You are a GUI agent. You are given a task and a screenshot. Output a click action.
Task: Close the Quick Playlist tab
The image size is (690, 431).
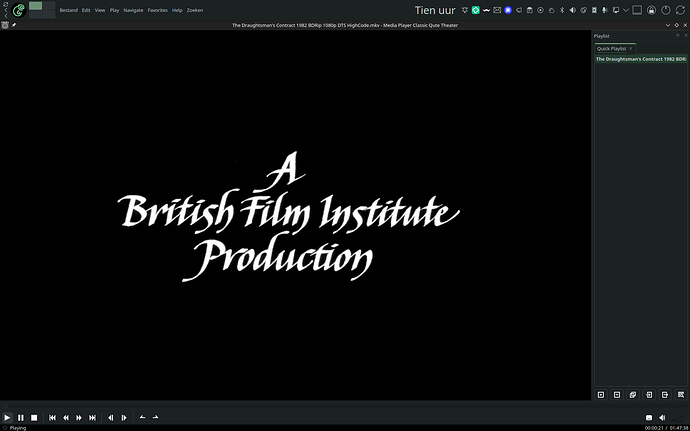[x=631, y=48]
